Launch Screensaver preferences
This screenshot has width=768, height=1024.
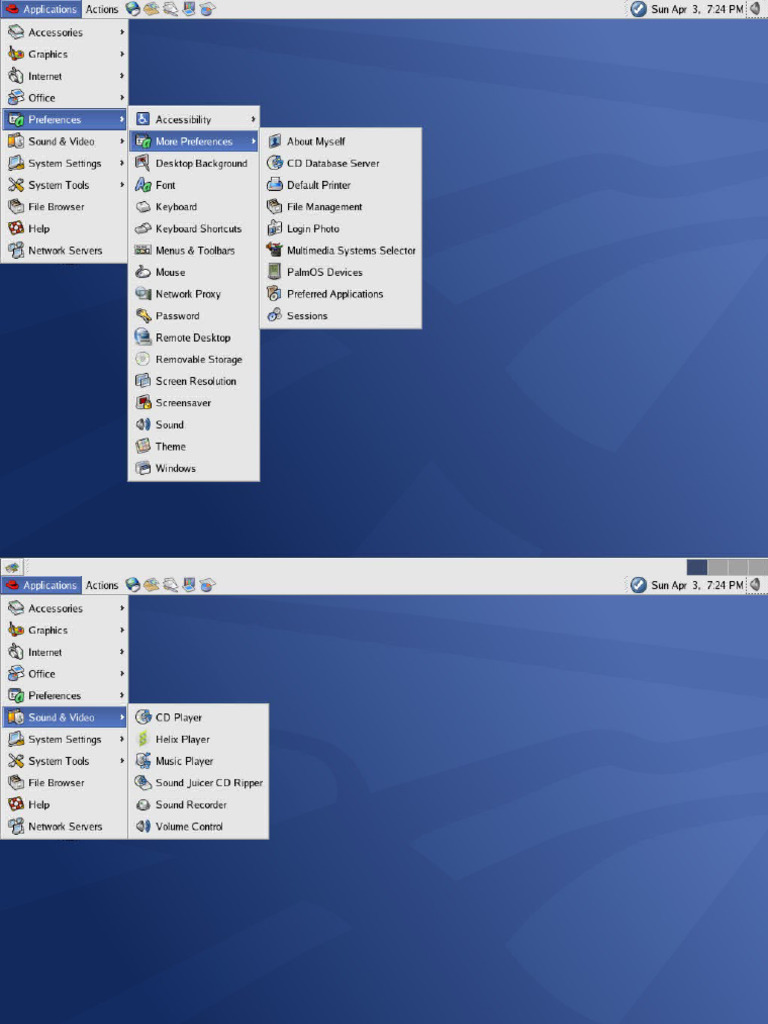click(x=193, y=403)
